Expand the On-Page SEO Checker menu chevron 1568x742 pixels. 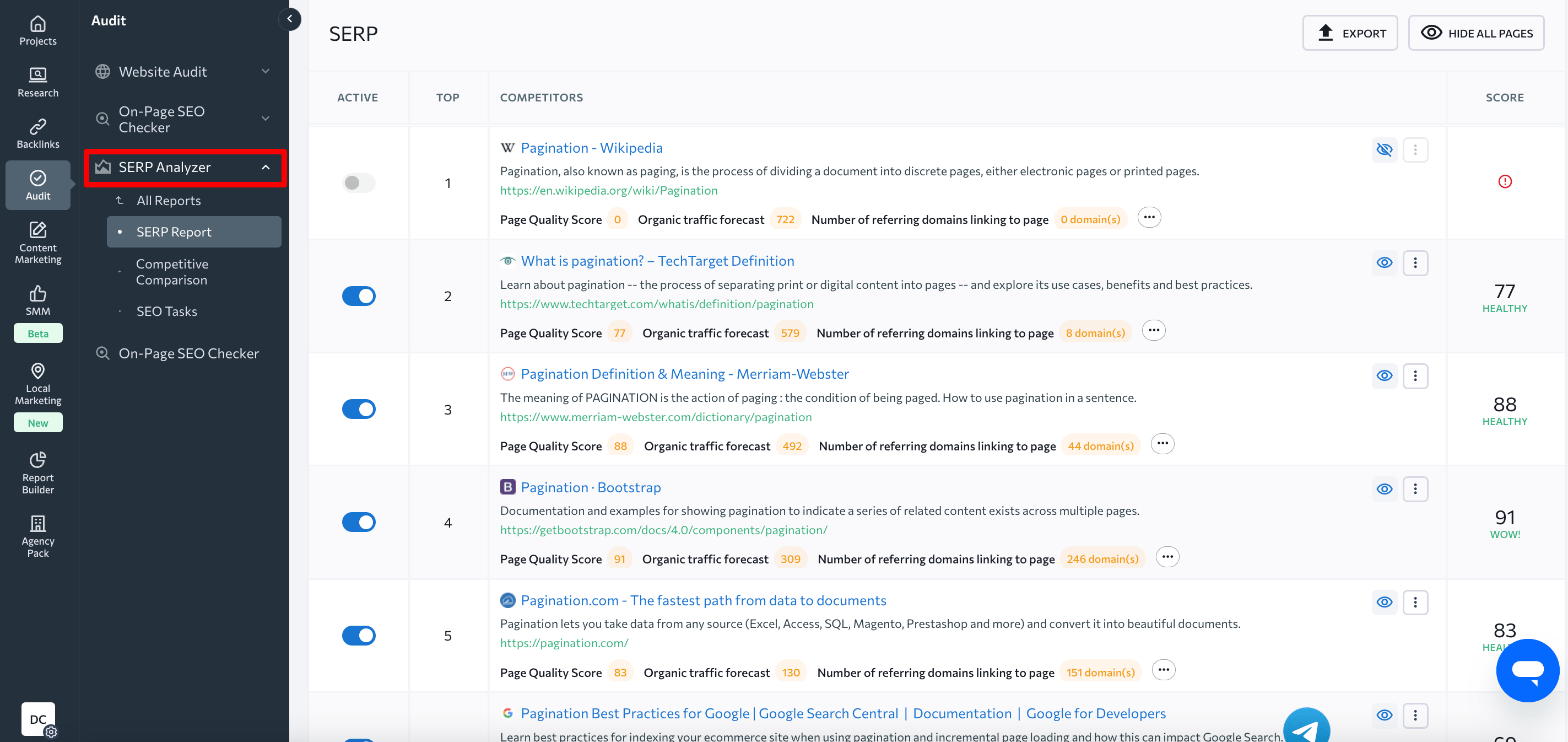[x=266, y=118]
